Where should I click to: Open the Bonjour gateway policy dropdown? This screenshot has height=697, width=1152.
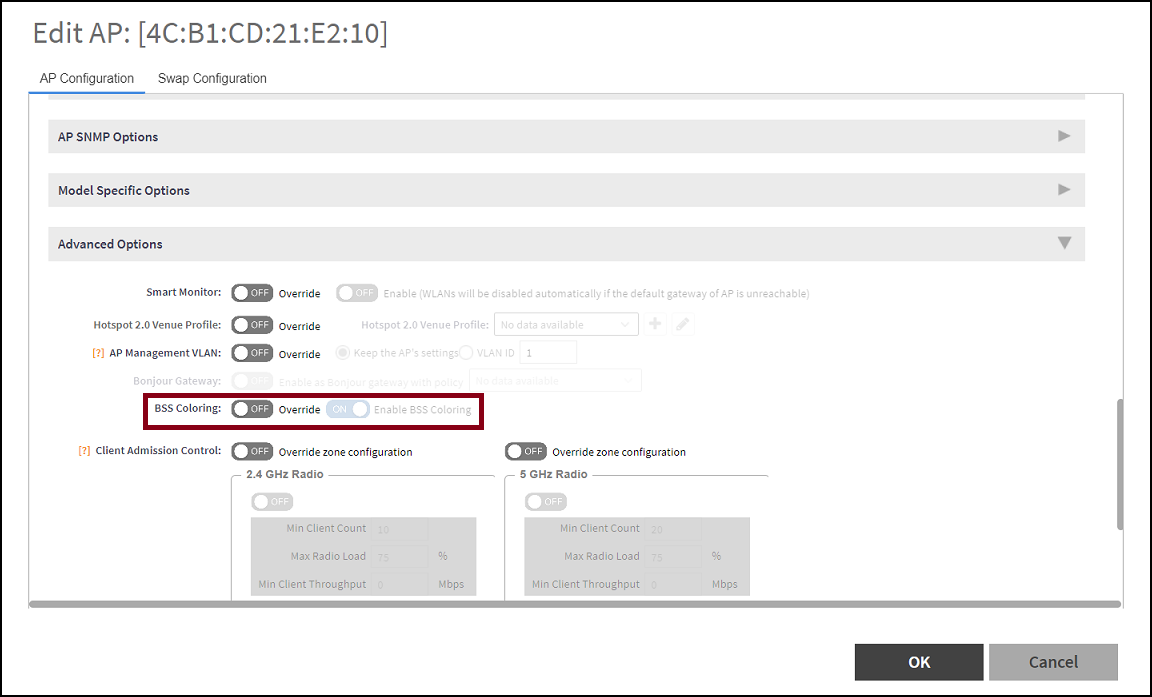click(x=555, y=380)
